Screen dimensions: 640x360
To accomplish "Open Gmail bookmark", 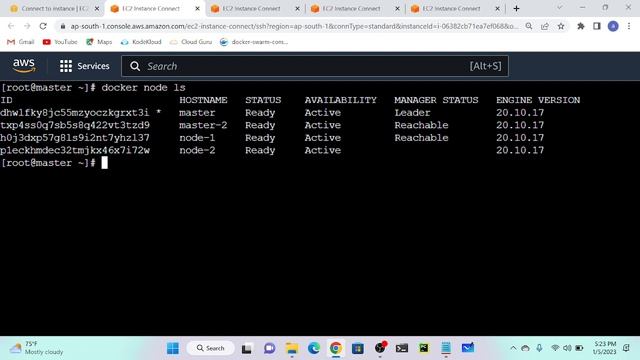I will pyautogui.click(x=21, y=42).
